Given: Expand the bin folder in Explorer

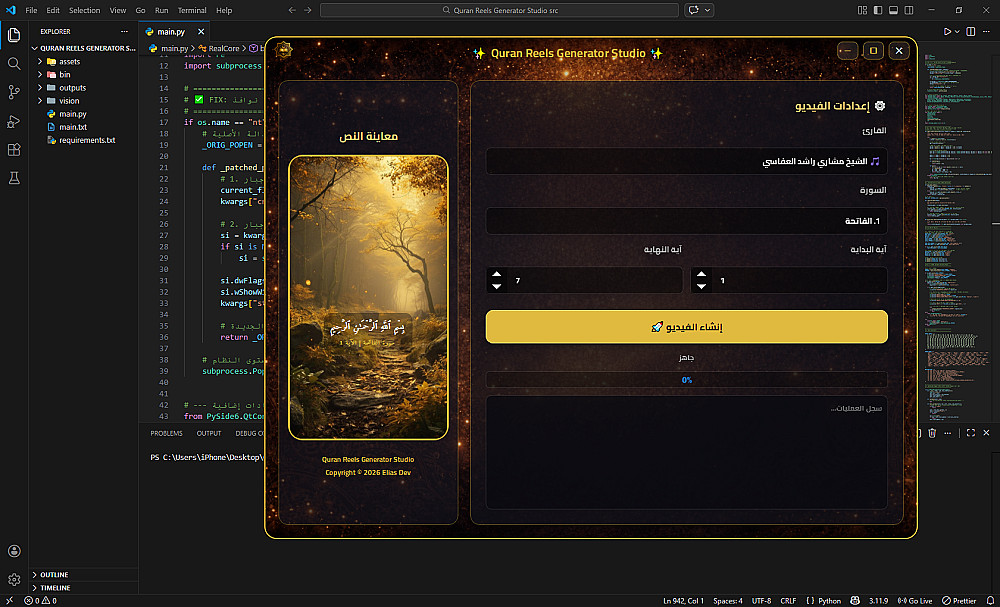Looking at the screenshot, I should coord(64,75).
